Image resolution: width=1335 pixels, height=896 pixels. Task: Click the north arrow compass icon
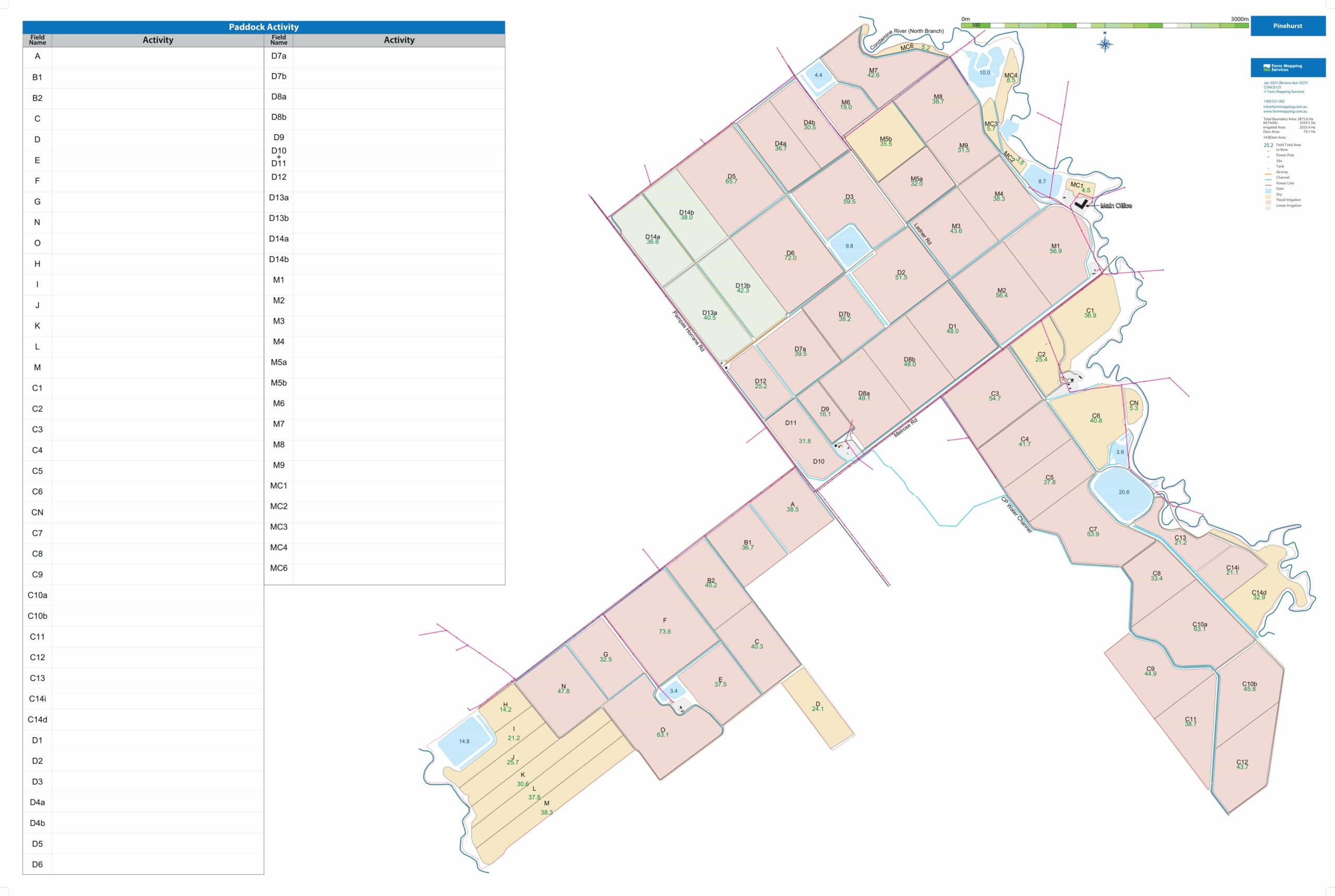pos(1105,44)
